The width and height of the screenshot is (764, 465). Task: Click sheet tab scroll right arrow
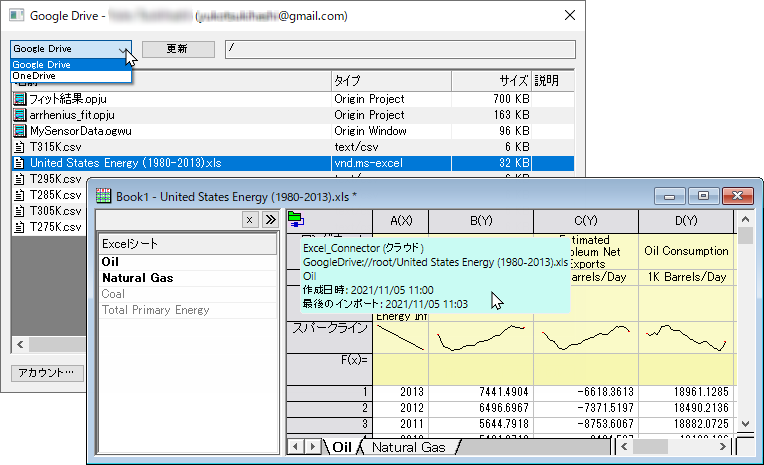(312, 446)
